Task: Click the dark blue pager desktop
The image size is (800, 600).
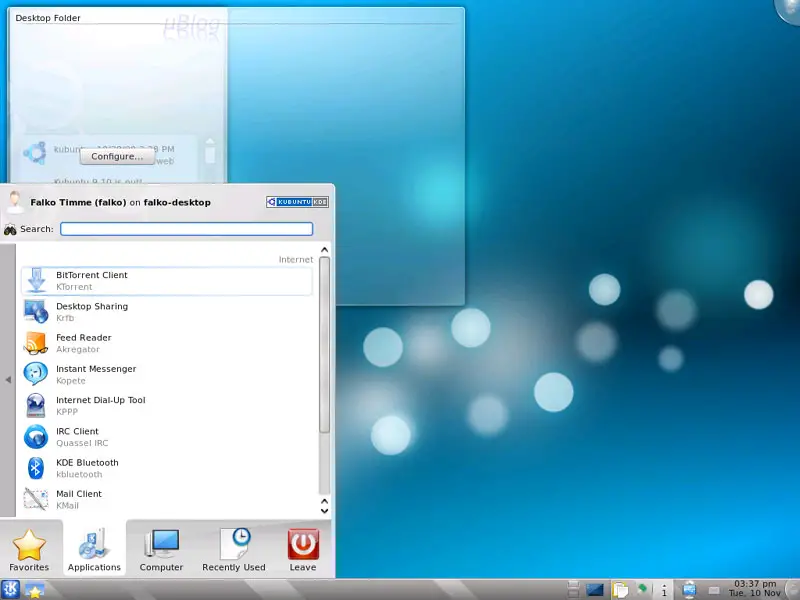Action: [x=595, y=590]
